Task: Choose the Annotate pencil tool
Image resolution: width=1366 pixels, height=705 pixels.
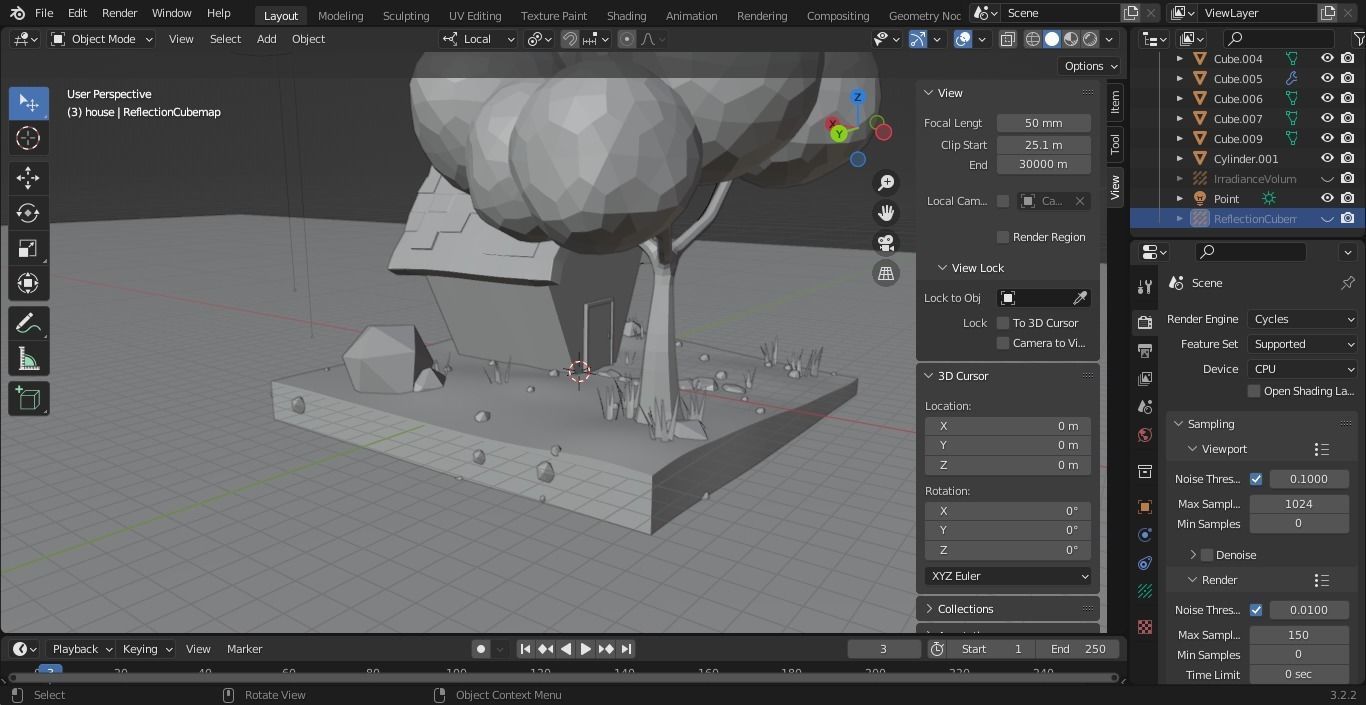Action: [28, 324]
